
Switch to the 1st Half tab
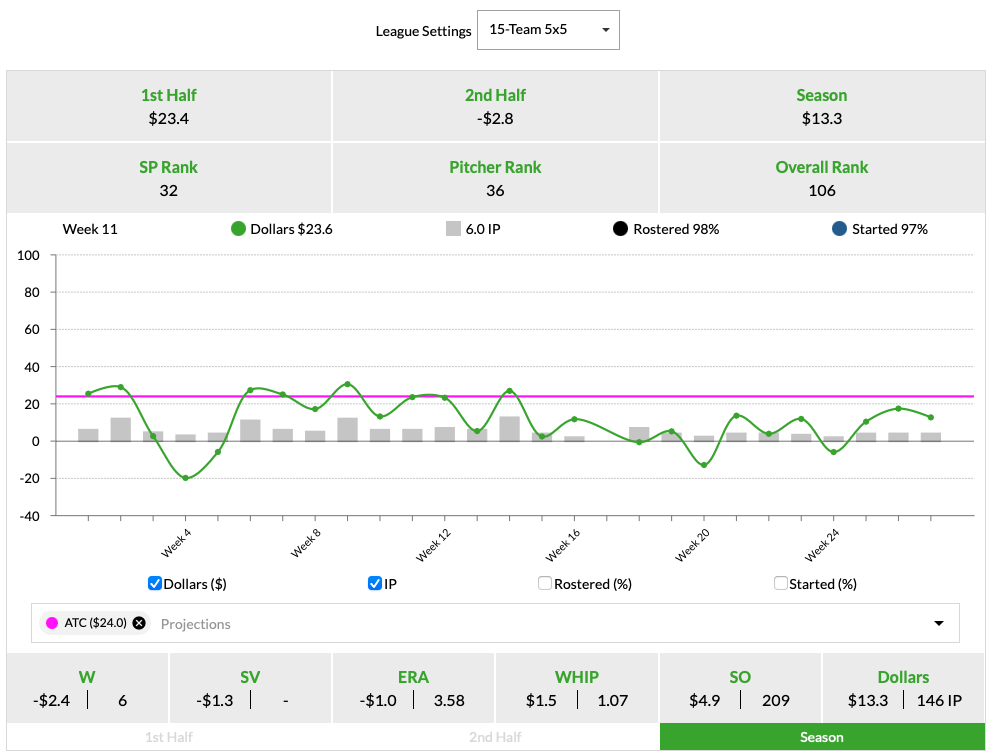tap(169, 737)
